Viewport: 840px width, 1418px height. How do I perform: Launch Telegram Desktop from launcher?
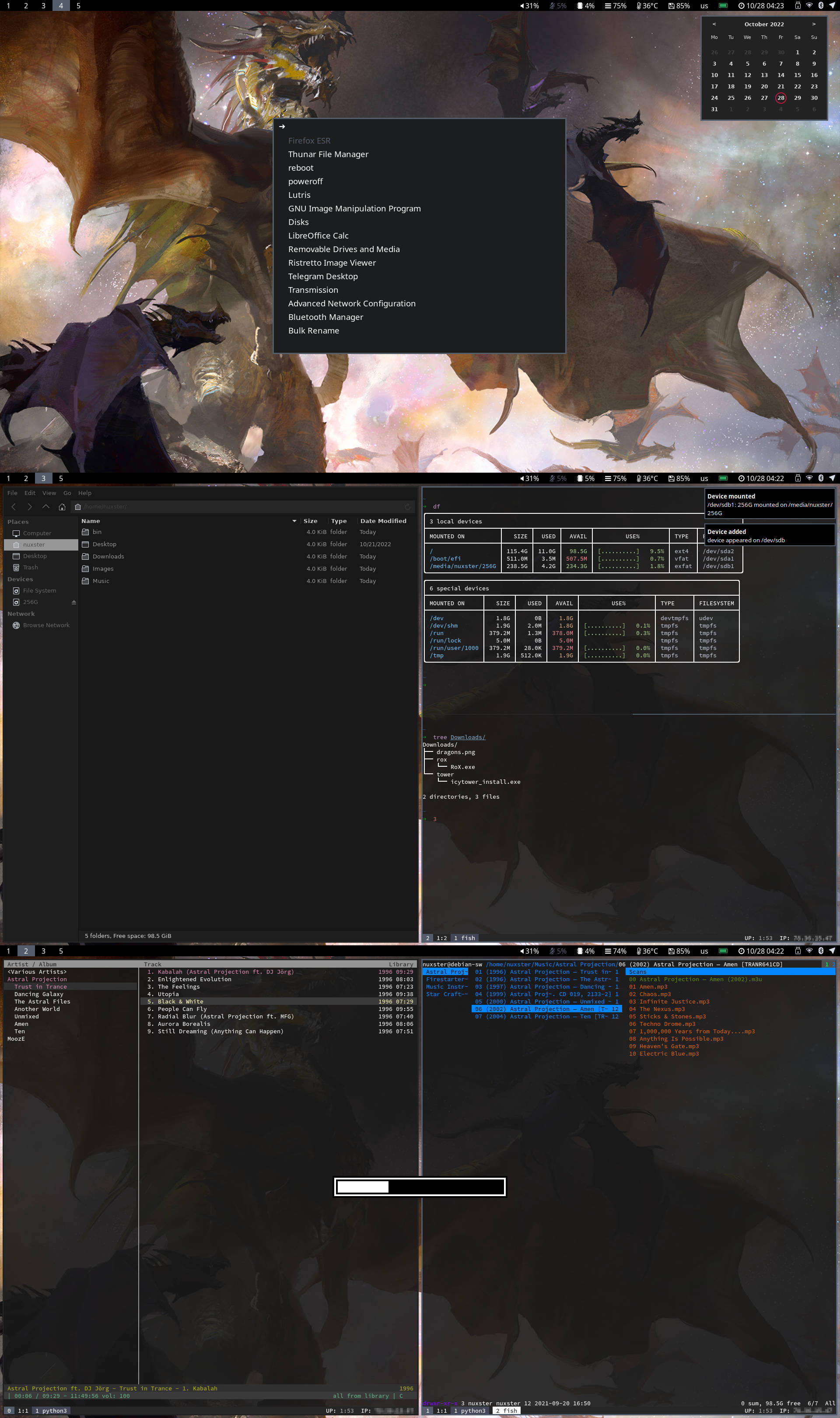click(x=420, y=277)
